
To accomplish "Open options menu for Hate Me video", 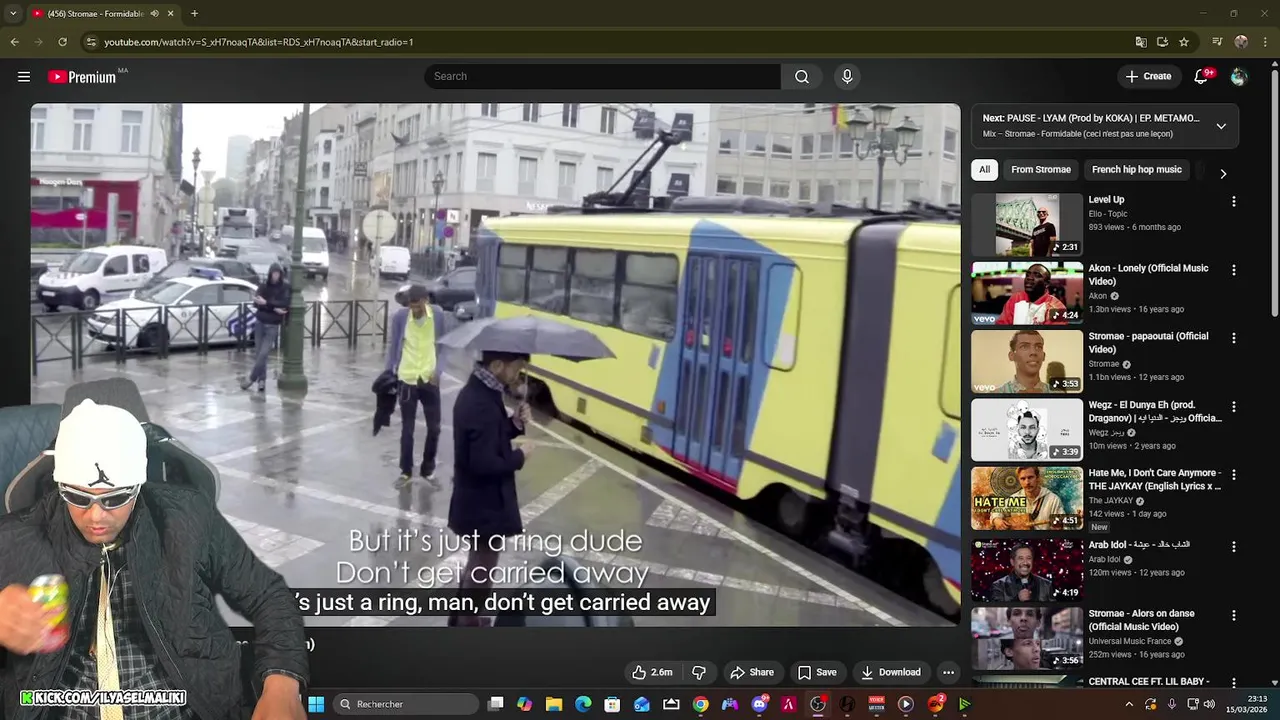I will point(1233,475).
